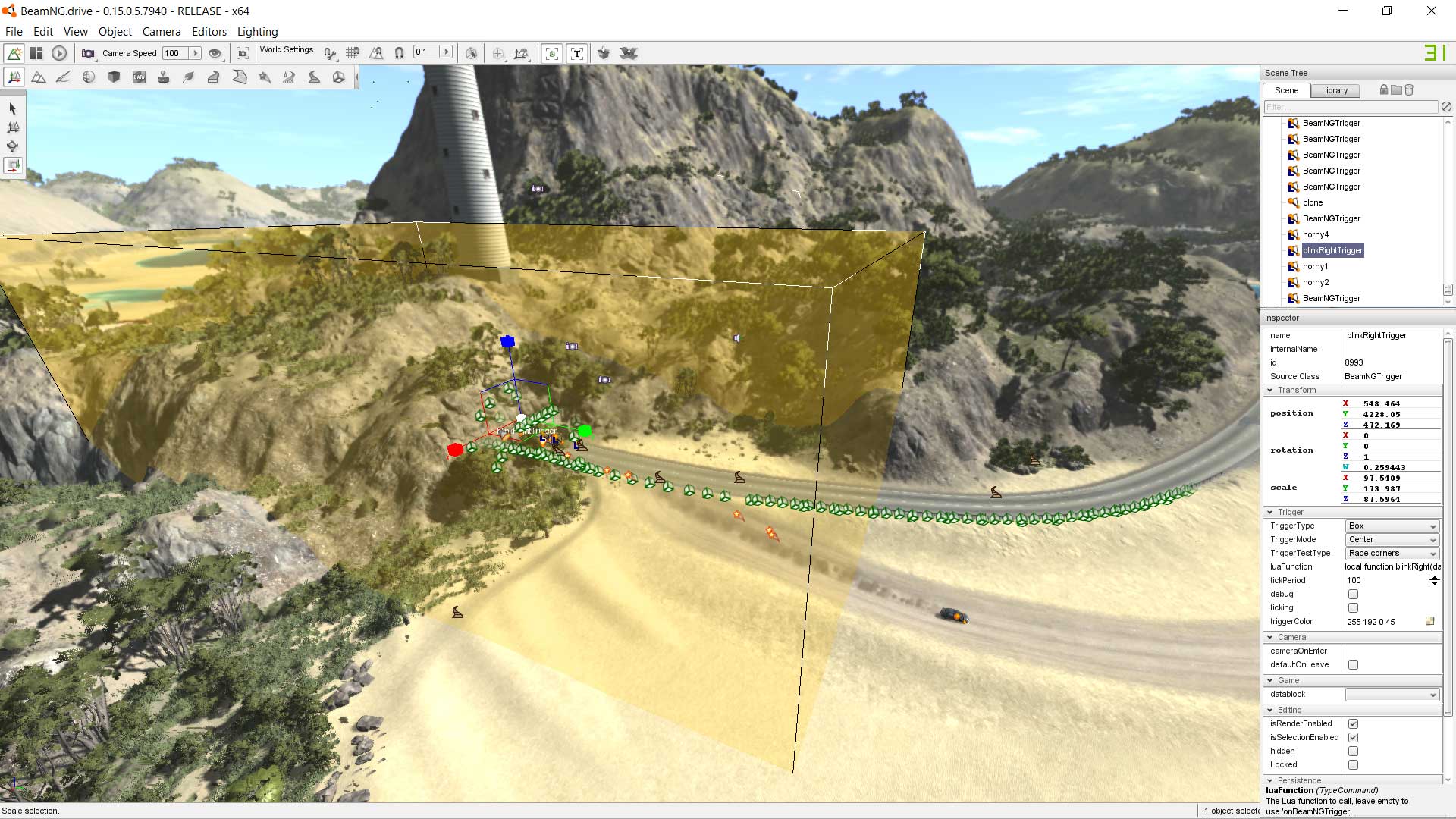Select the 'horny4' tree item
1456x819 pixels.
tap(1316, 234)
